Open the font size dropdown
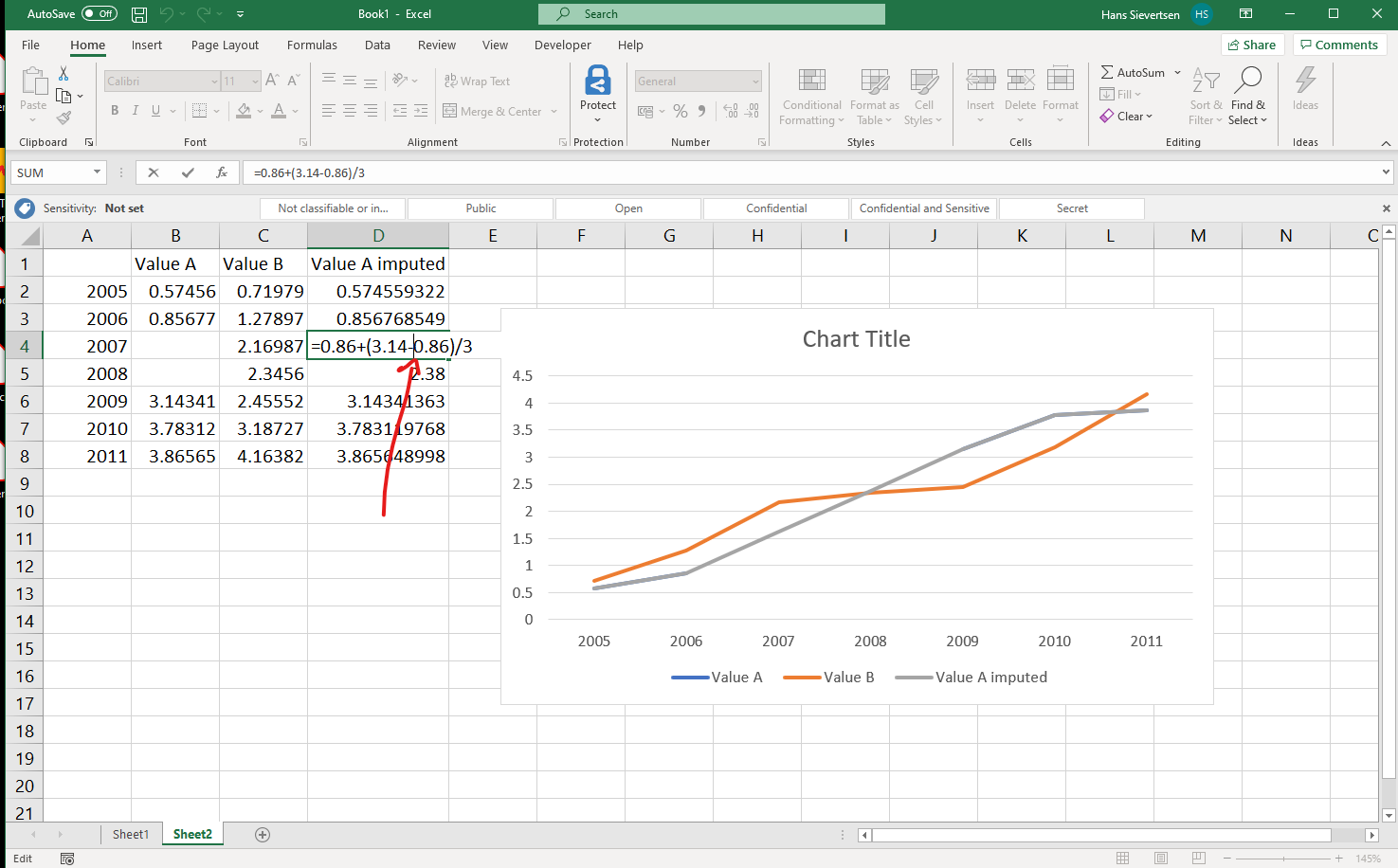 click(255, 81)
